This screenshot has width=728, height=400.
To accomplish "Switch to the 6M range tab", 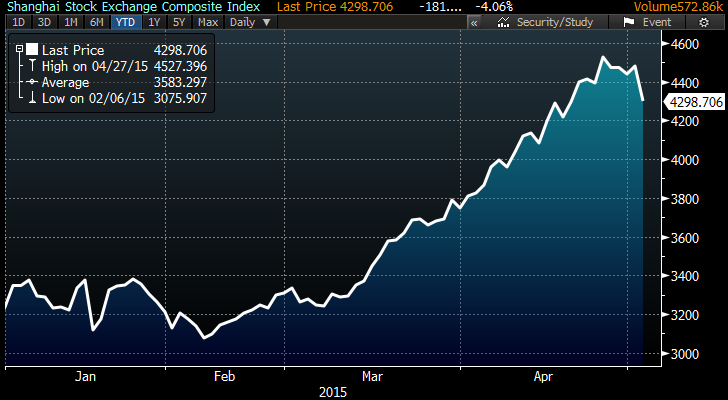I will (97, 22).
